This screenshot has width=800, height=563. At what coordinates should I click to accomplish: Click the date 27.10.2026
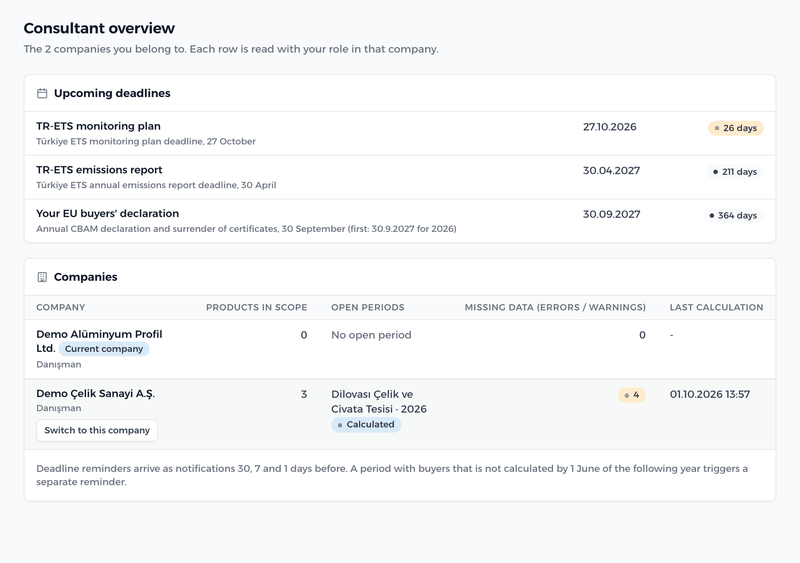tap(610, 127)
